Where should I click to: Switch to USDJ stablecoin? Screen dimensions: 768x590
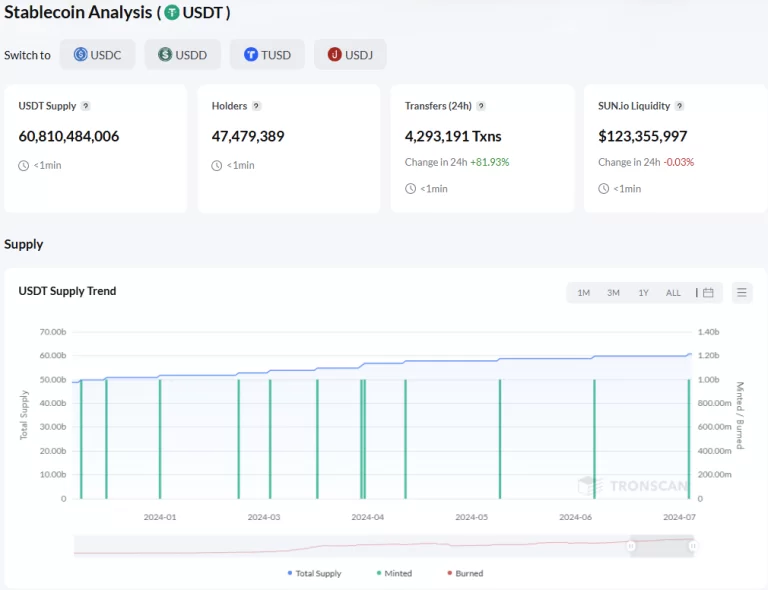(350, 55)
